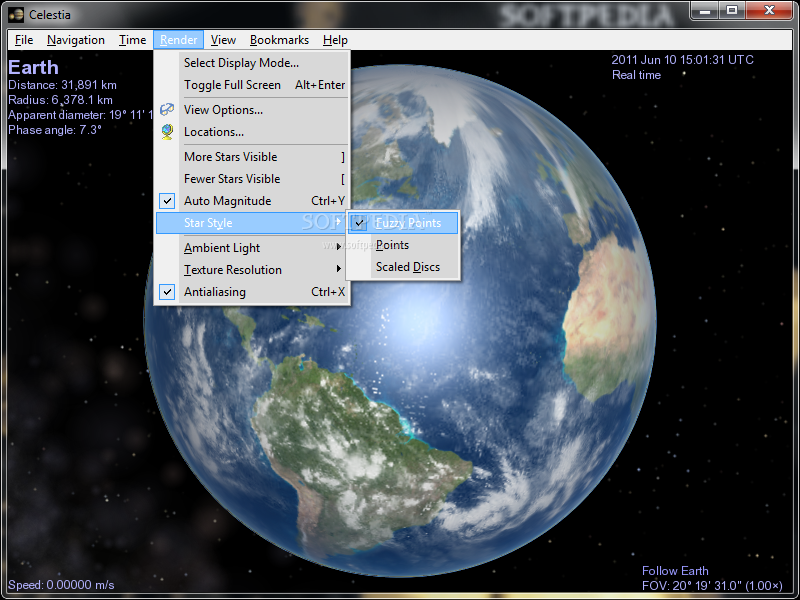Maximize the Celestia window
Image resolution: width=800 pixels, height=600 pixels.
click(732, 10)
